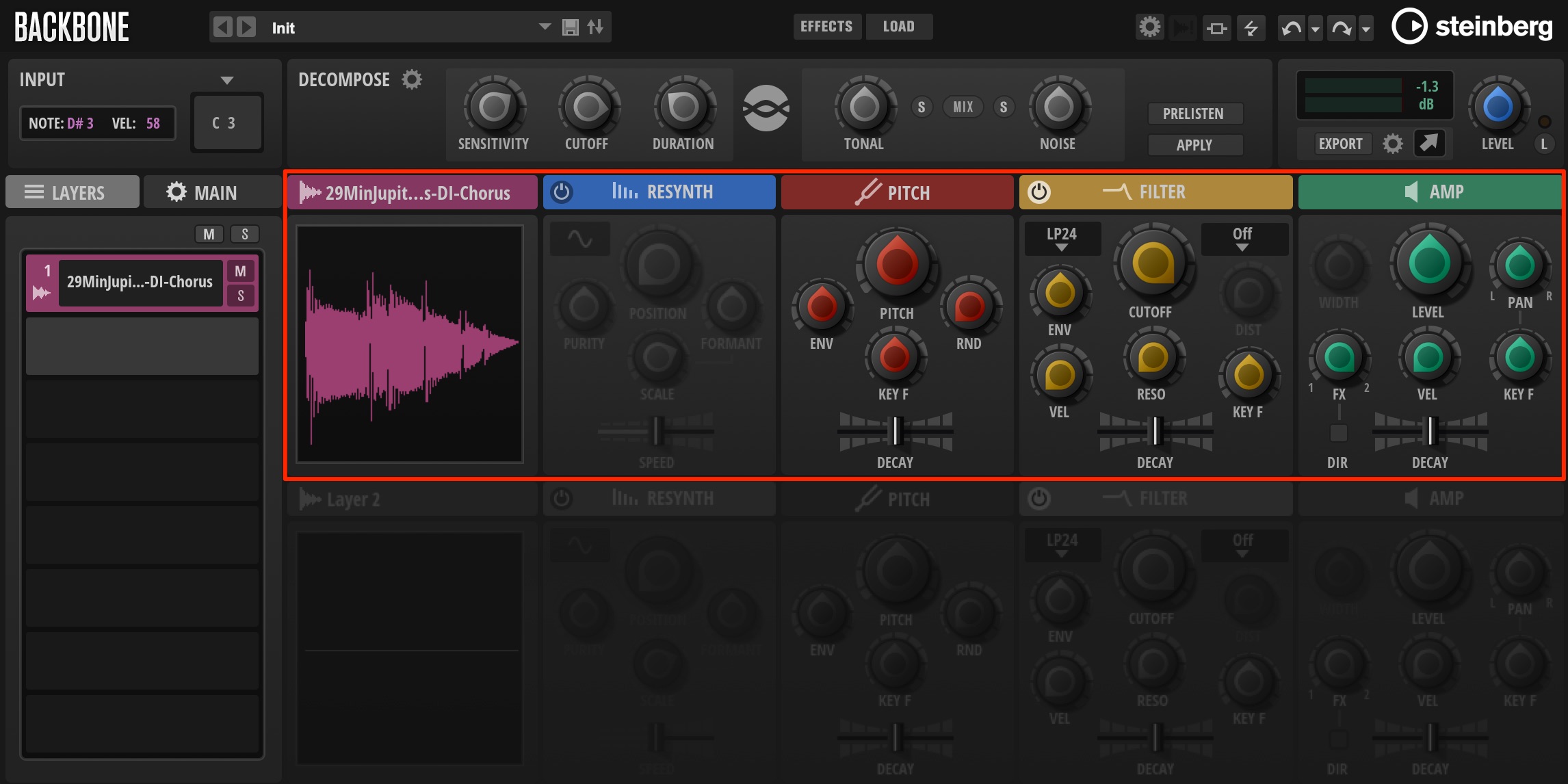Select the Pitch section header
The height and width of the screenshot is (784, 1568).
tap(897, 192)
